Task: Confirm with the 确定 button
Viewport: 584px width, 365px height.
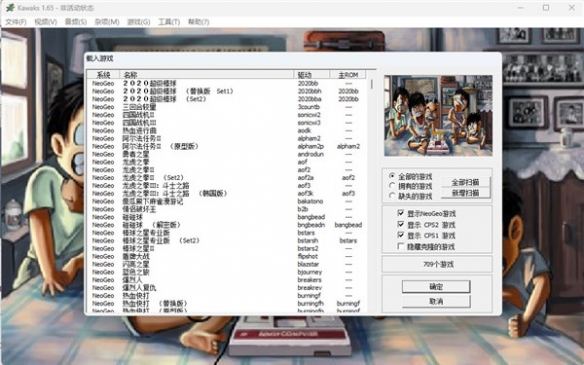Action: click(436, 286)
